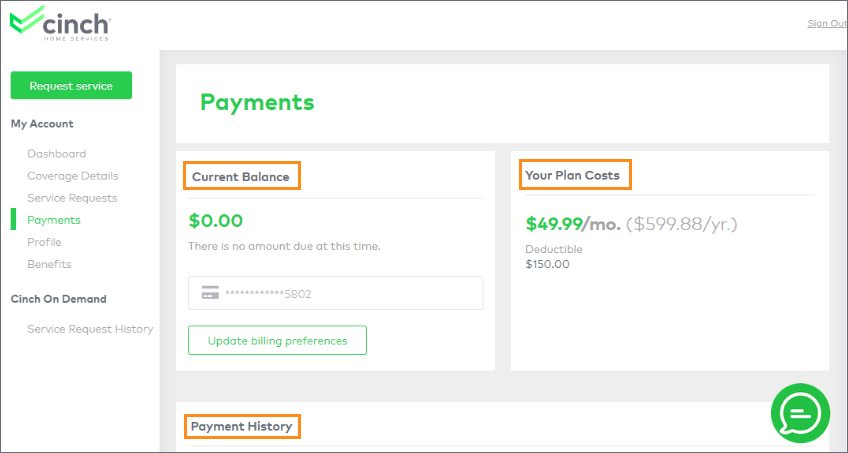Go to Coverage Details page

[72, 176]
